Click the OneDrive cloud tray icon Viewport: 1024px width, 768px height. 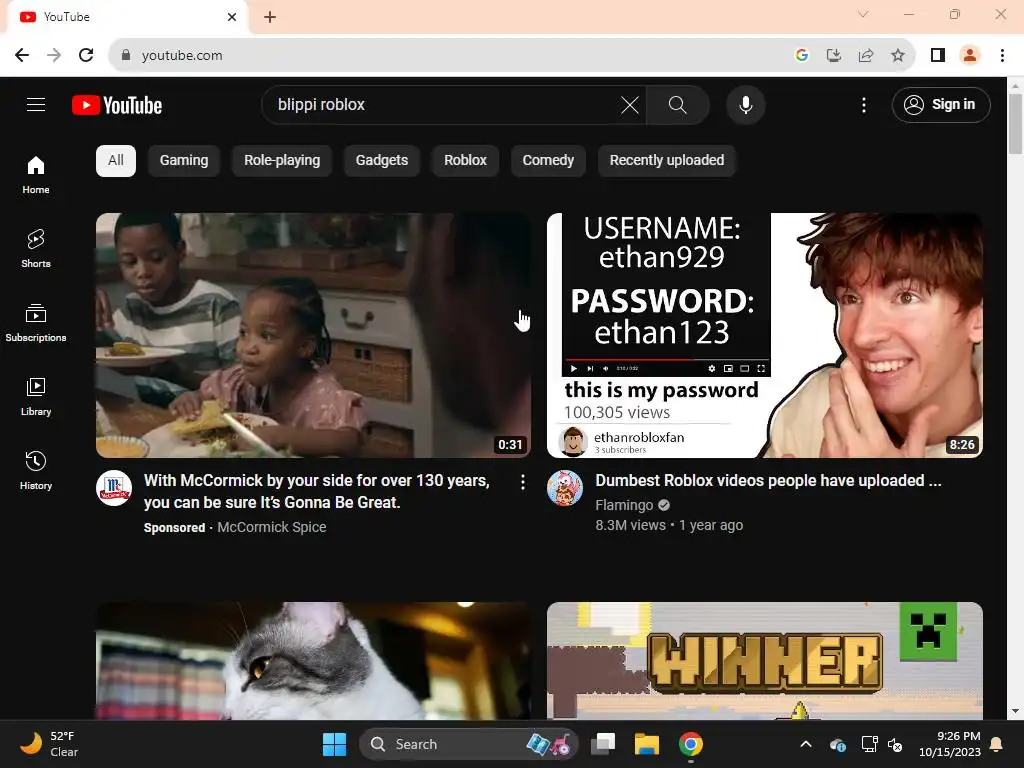coord(838,744)
